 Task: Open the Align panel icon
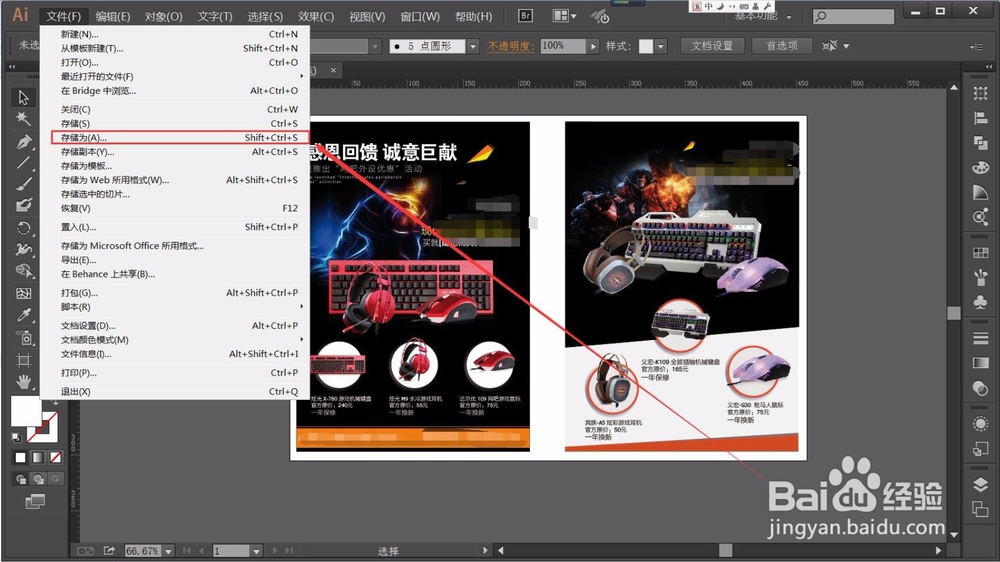point(980,118)
